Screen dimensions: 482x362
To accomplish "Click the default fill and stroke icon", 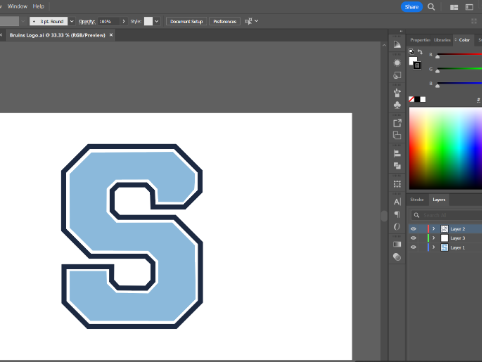I will (x=412, y=51).
